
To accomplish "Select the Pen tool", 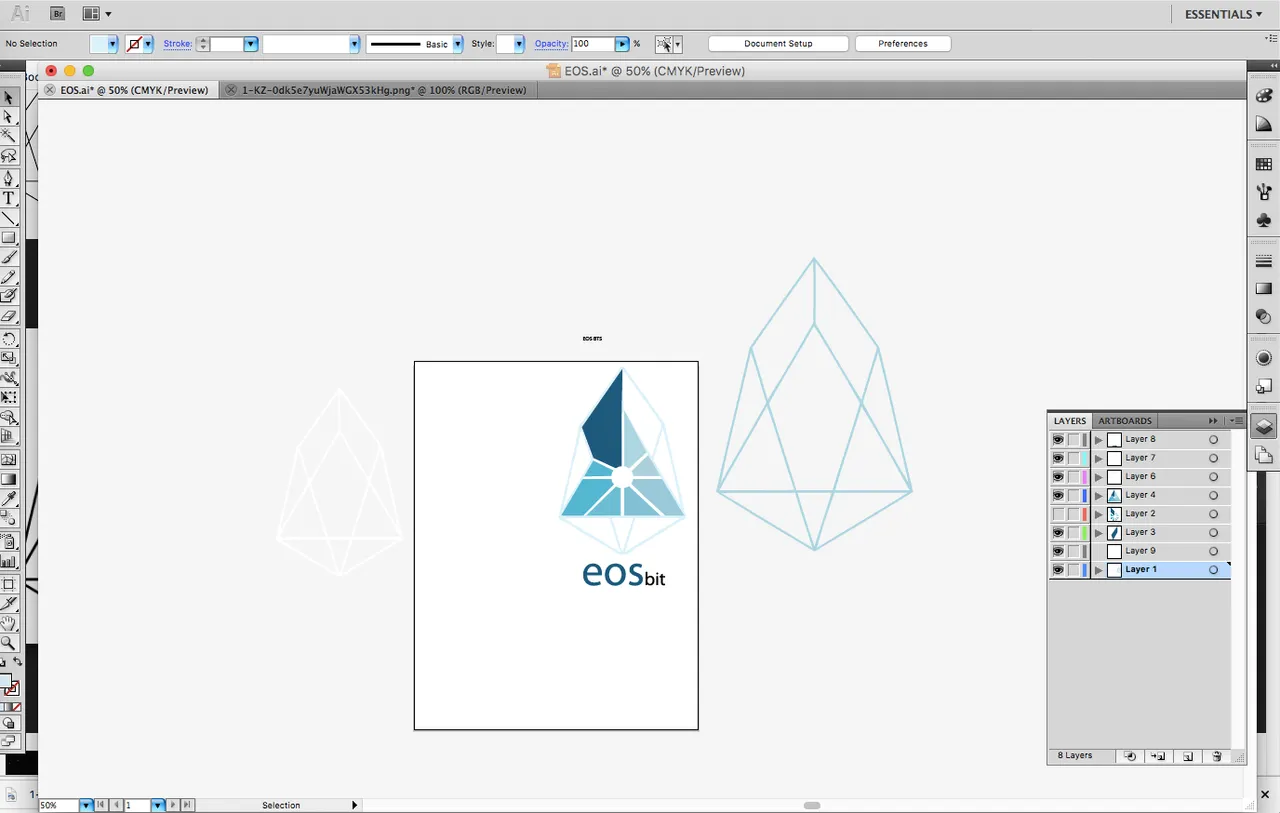I will click(x=9, y=179).
